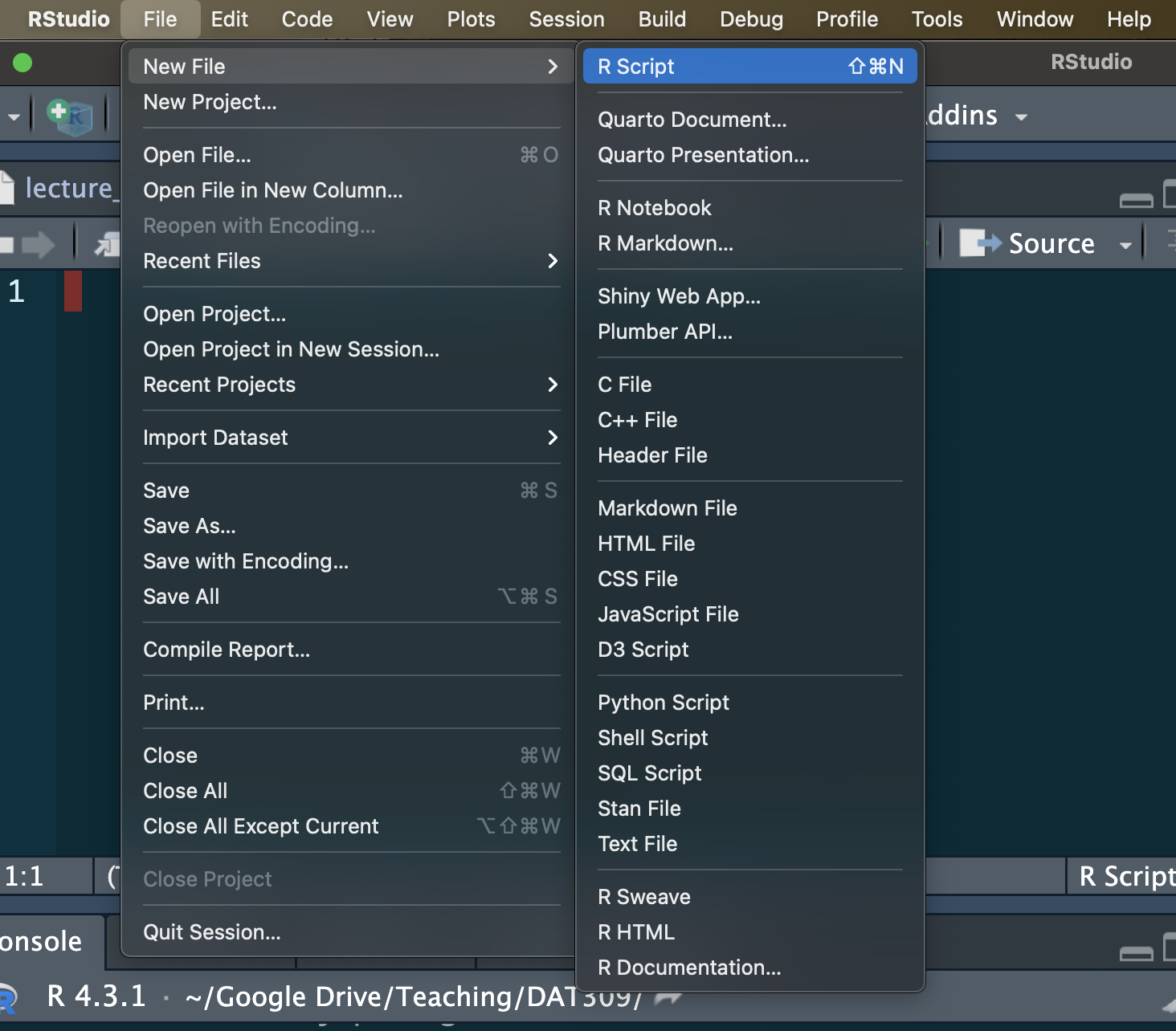Choose Open File in New Column…
1176x1031 pixels.
pos(351,189)
